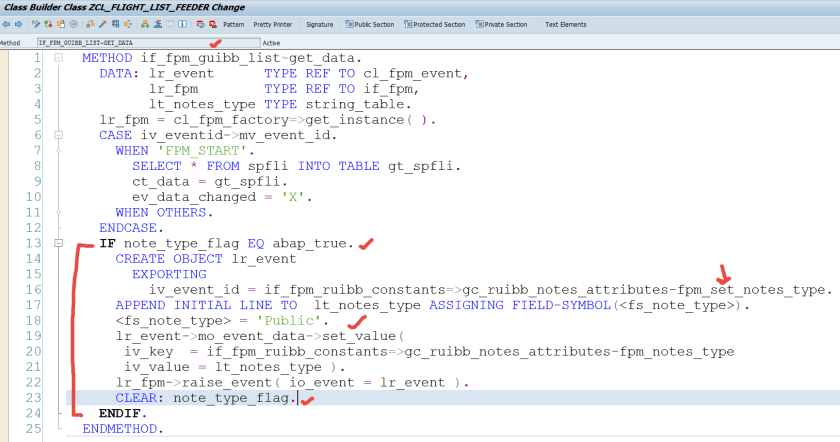Collapse the IF block at line 13
Screen dimensions: 840x442
point(59,243)
